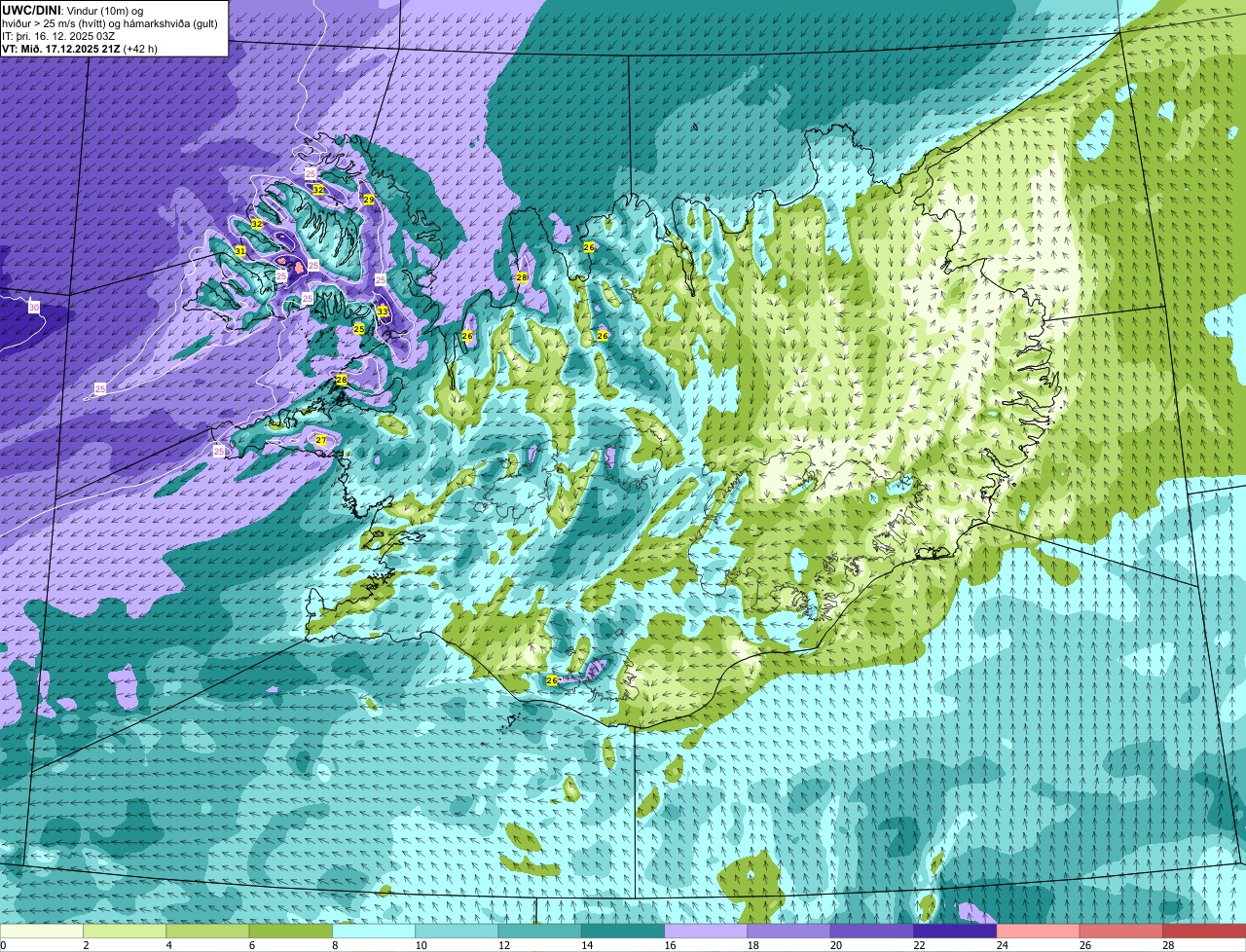Click the yellow "26" gust label on the south coast

coord(552,680)
